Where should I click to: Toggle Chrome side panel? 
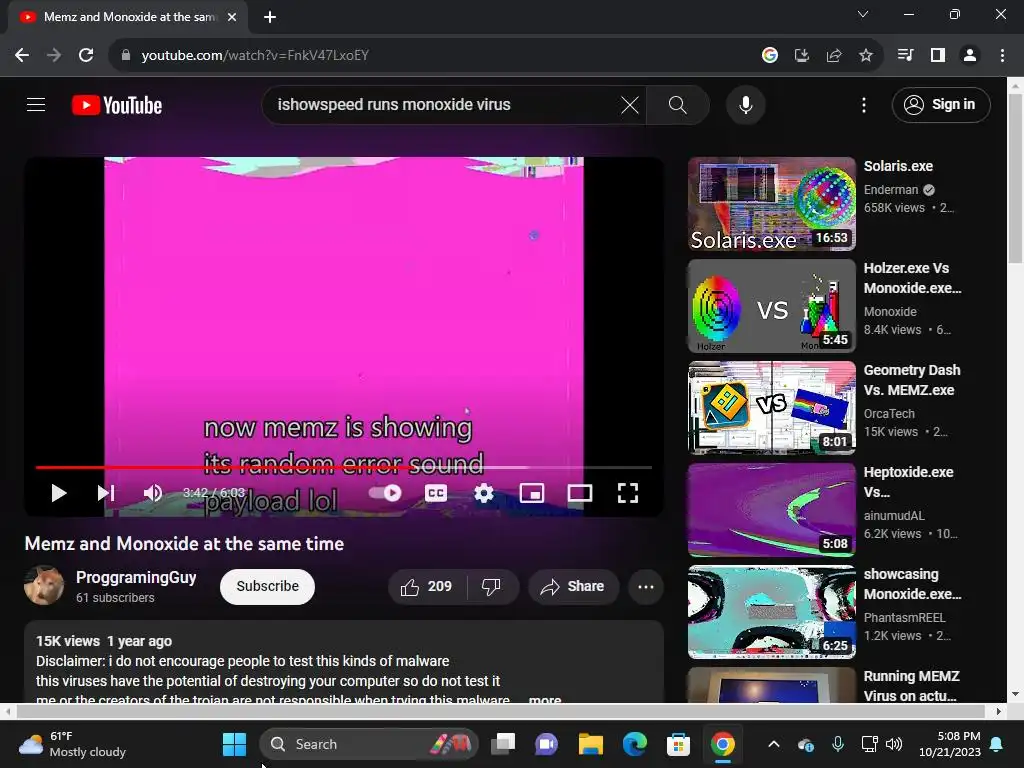(938, 55)
